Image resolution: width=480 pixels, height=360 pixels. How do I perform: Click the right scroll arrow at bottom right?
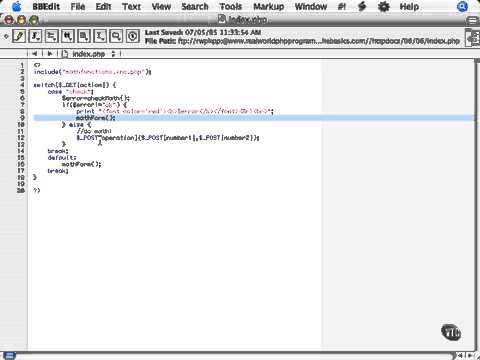[x=471, y=355]
